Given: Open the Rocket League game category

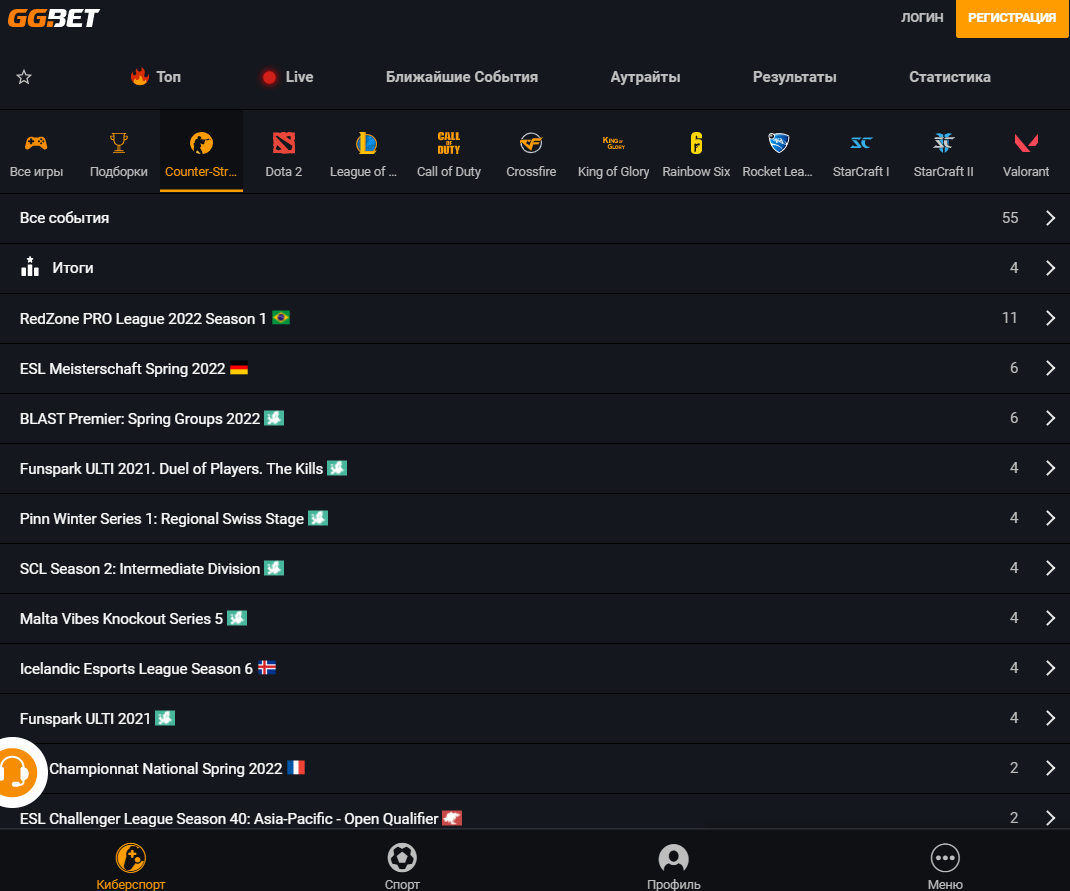Looking at the screenshot, I should click(x=778, y=143).
